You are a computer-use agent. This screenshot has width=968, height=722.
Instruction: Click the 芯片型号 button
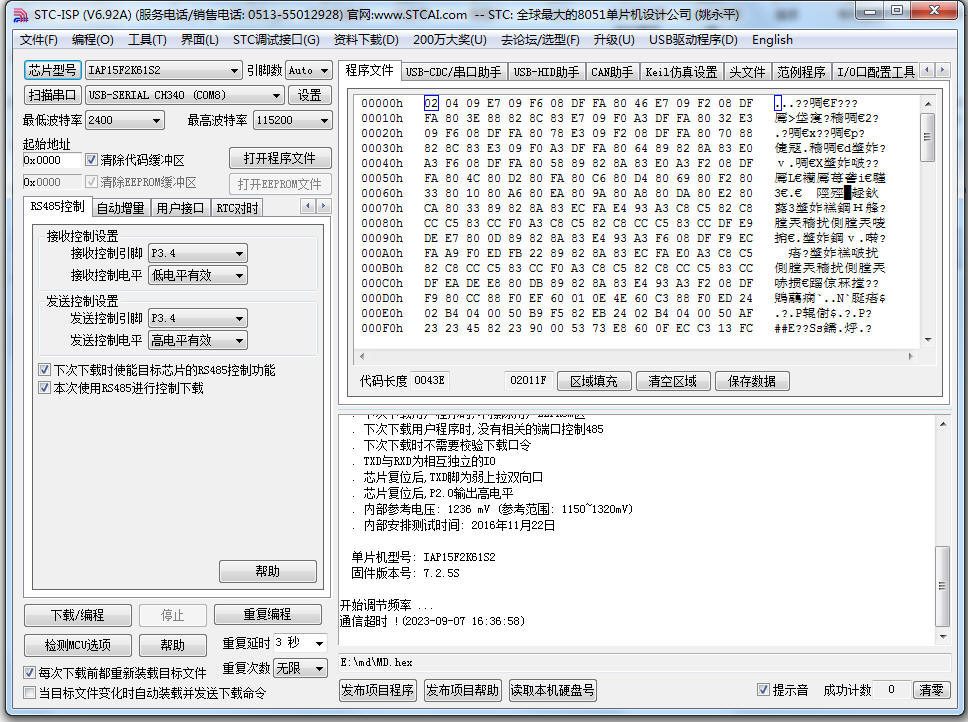[x=52, y=70]
